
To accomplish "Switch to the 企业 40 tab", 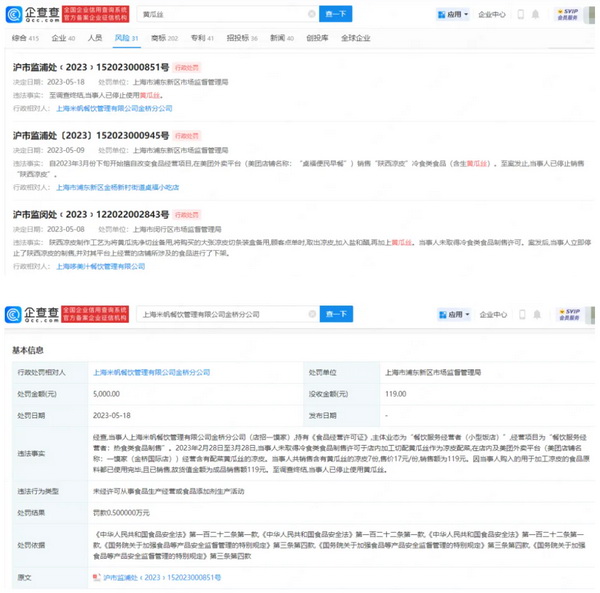I will coord(63,38).
